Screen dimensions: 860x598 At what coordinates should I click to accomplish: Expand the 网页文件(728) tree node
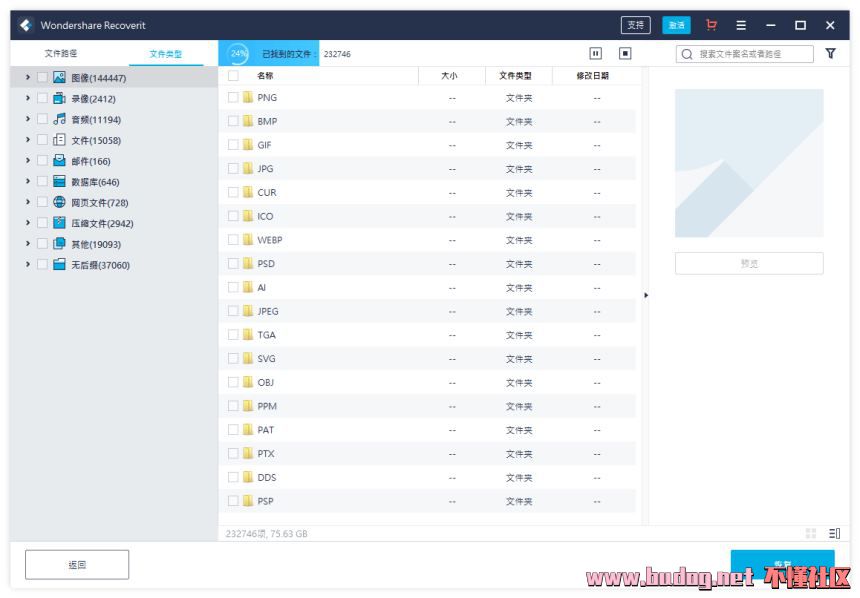tap(27, 202)
